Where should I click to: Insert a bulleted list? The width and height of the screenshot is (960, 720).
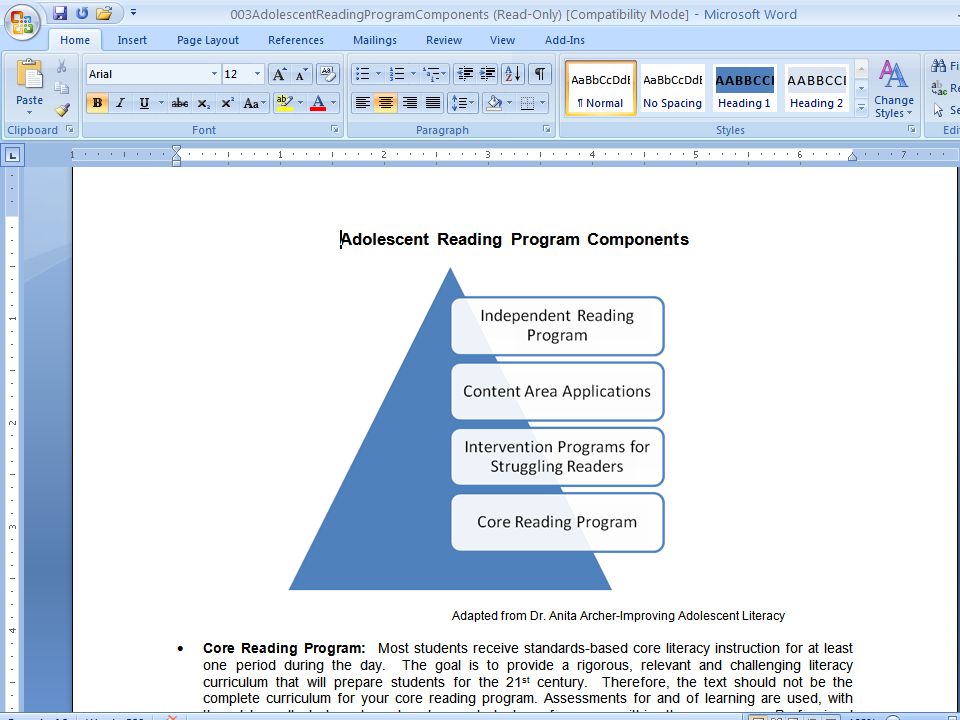[x=362, y=74]
